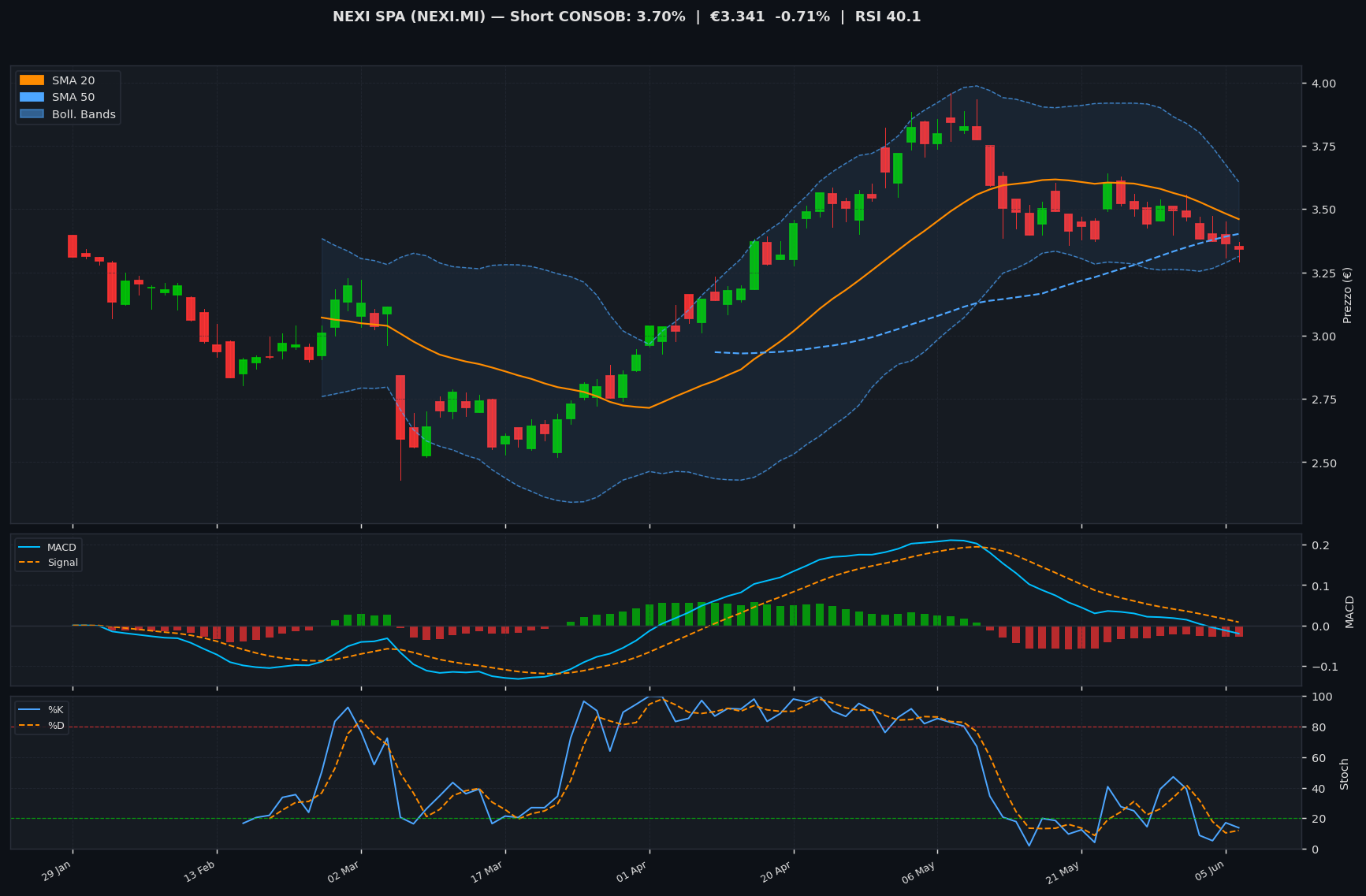The width and height of the screenshot is (1366, 896).
Task: Click the "80" Stoch axis label
Action: tap(1318, 727)
